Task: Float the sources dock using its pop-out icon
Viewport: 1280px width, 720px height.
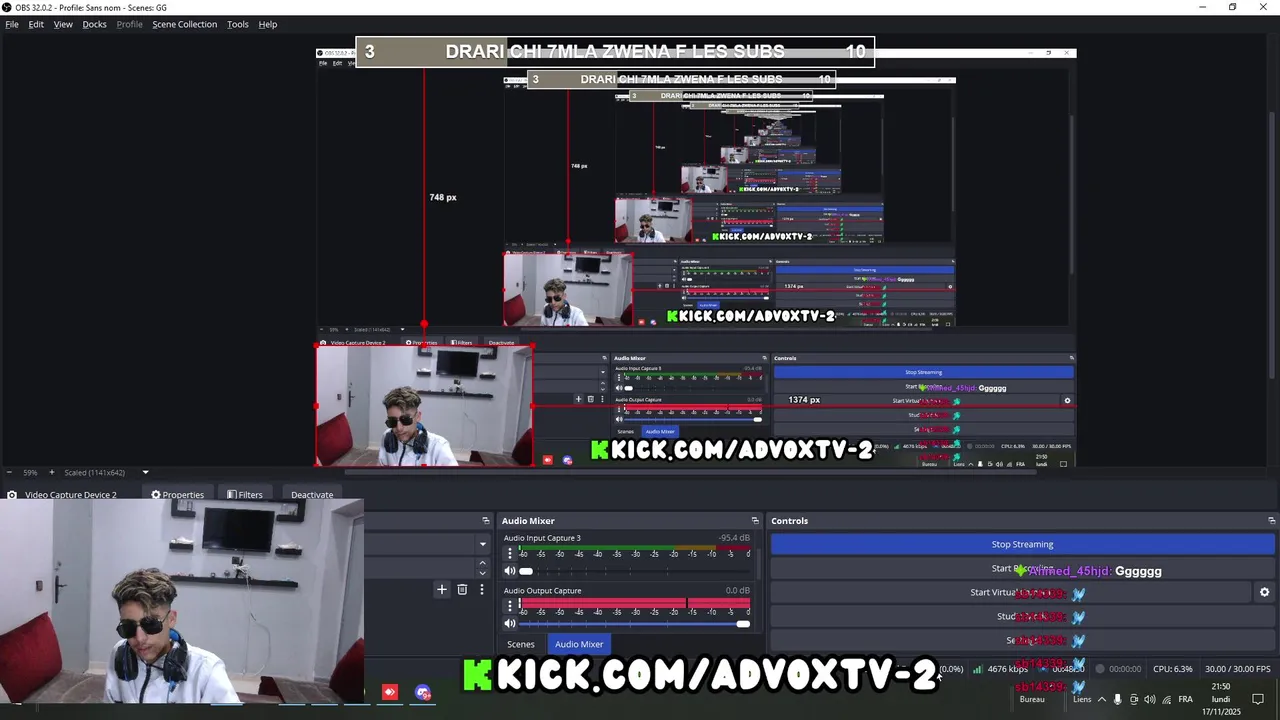Action: point(486,521)
